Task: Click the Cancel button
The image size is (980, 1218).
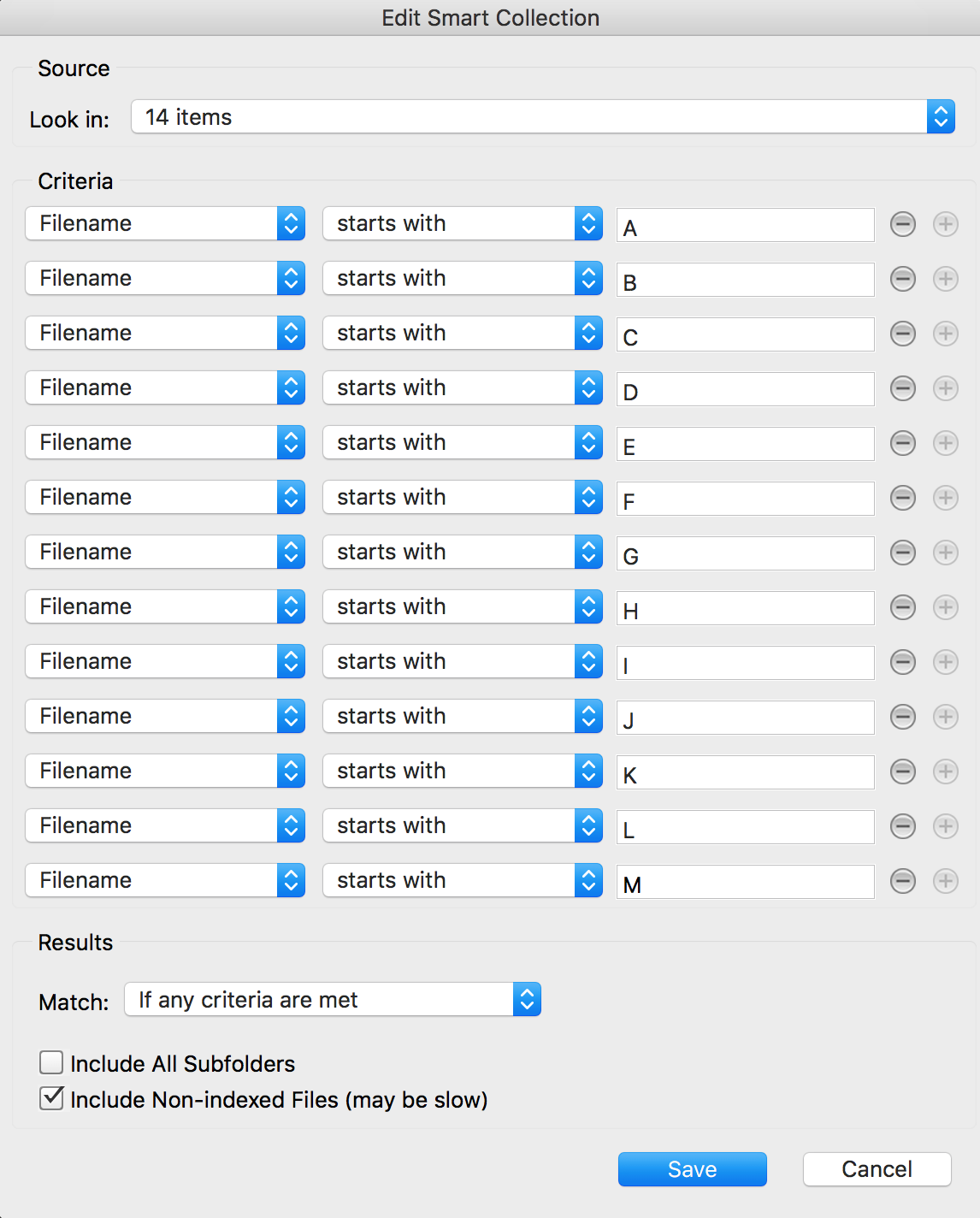Action: point(877,1169)
